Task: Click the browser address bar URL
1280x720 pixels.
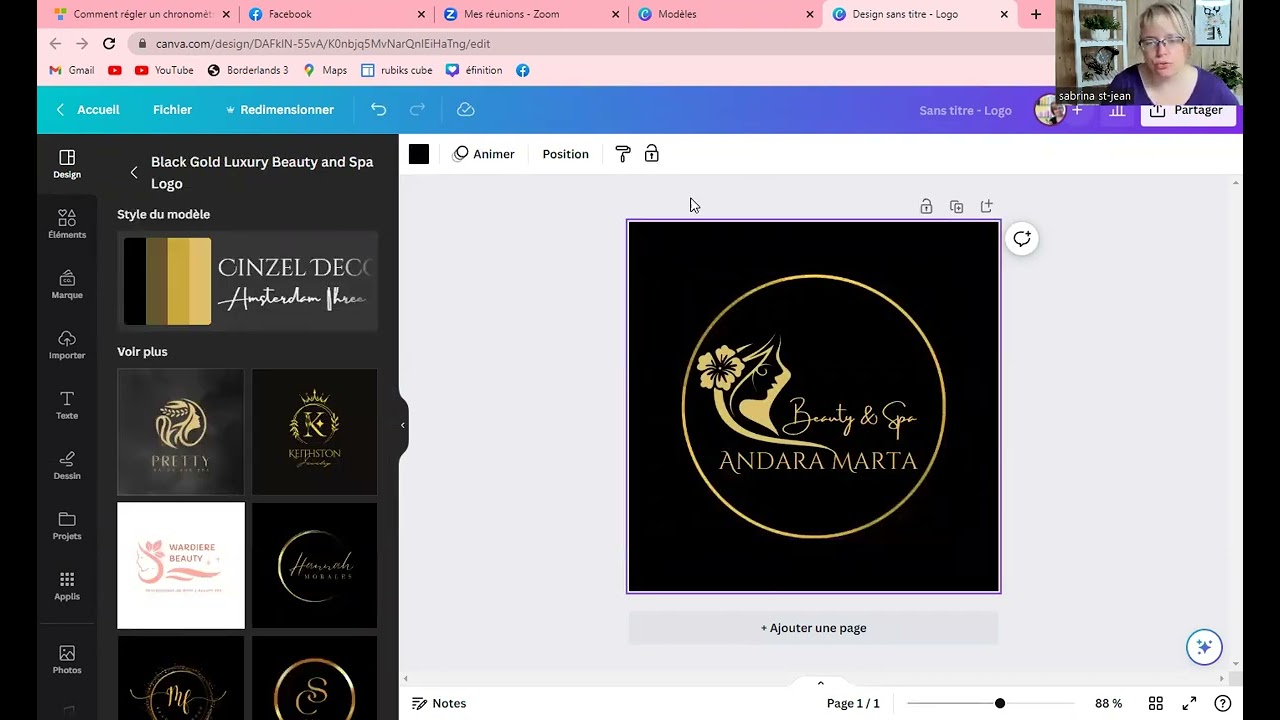Action: 323,44
